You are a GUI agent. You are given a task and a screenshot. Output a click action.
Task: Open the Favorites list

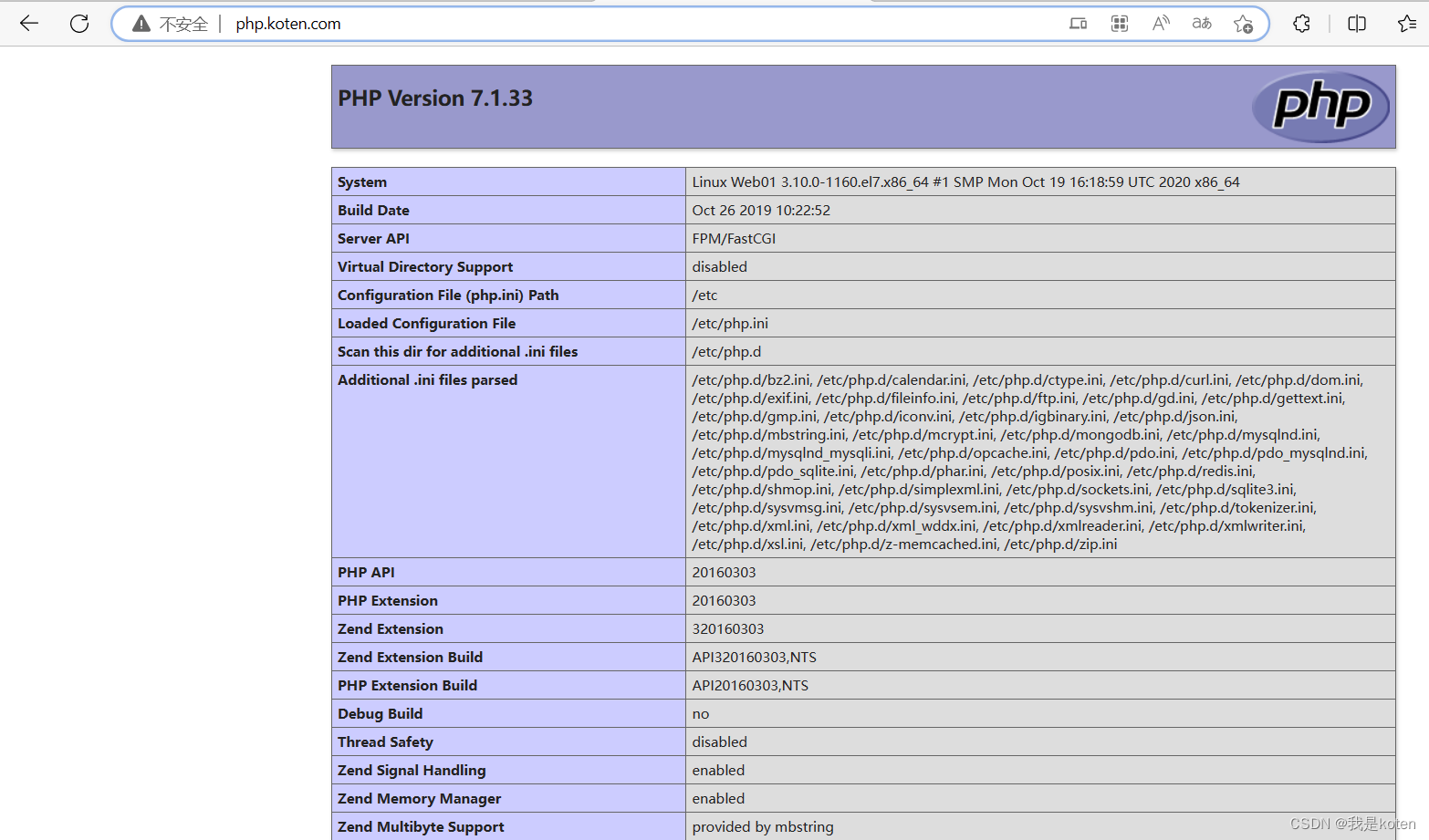1406,23
